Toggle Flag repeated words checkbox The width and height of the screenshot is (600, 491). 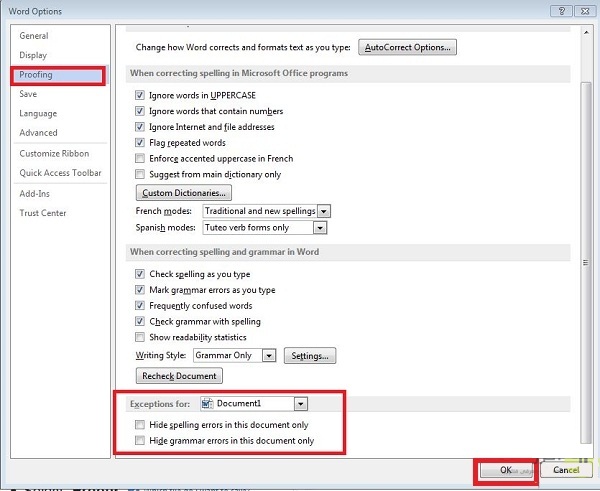140,143
